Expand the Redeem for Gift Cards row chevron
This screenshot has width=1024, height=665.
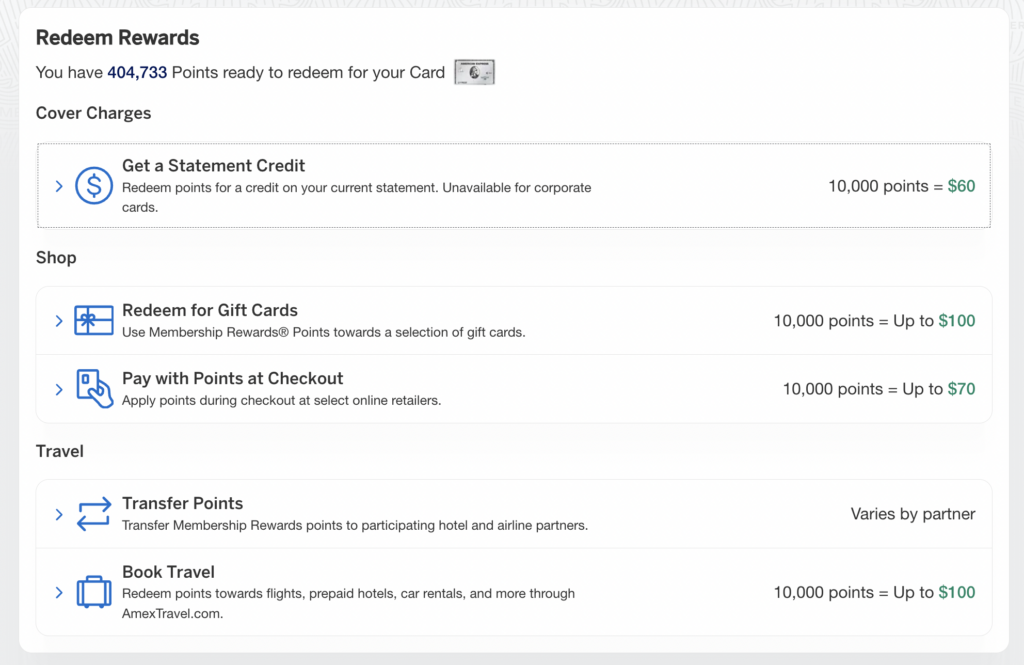[x=59, y=319]
